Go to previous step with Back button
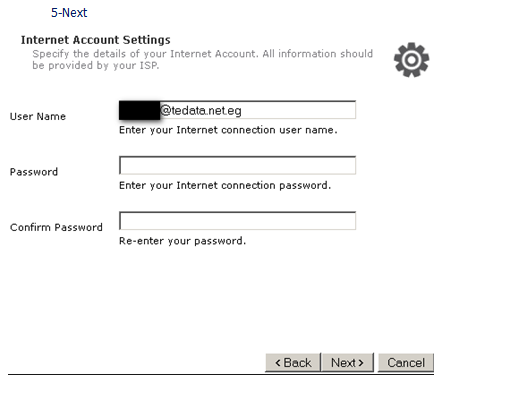Image resolution: width=514 pixels, height=399 pixels. click(293, 362)
